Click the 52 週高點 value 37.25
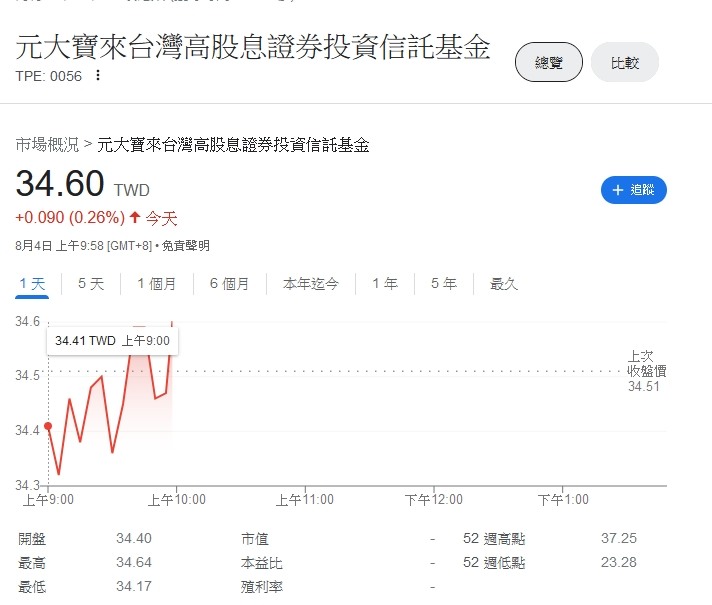The width and height of the screenshot is (712, 605). pos(619,539)
